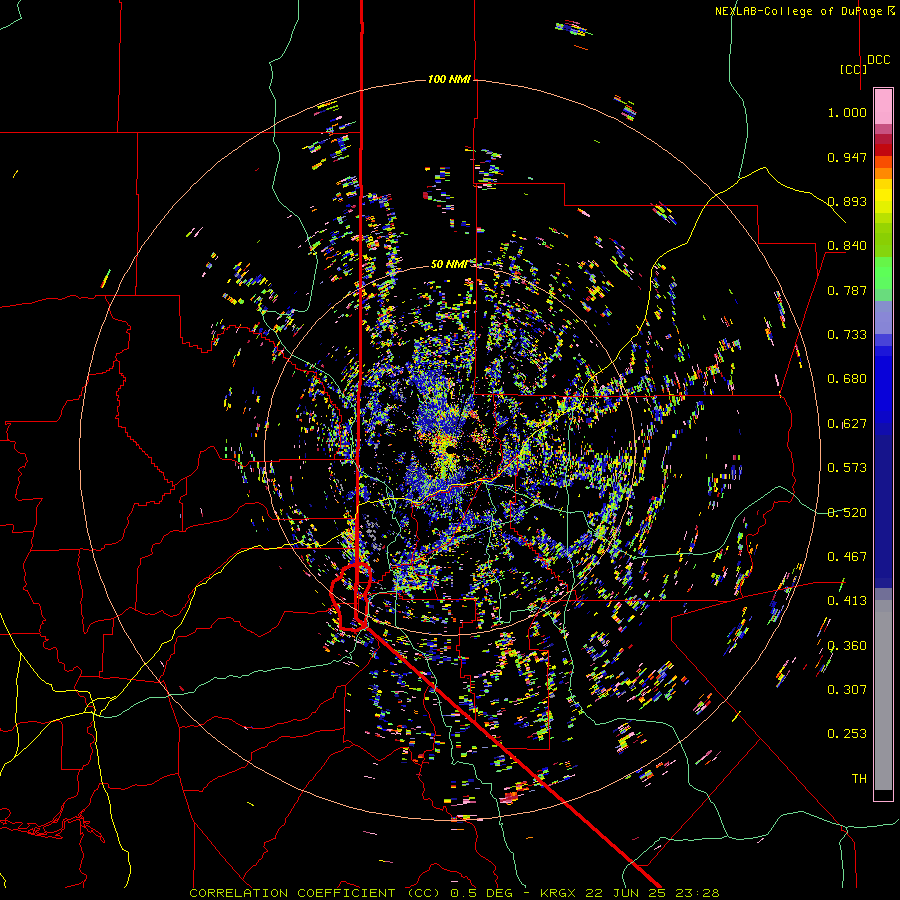Click the 0.733 legend value
This screenshot has width=900, height=900.
[847, 335]
